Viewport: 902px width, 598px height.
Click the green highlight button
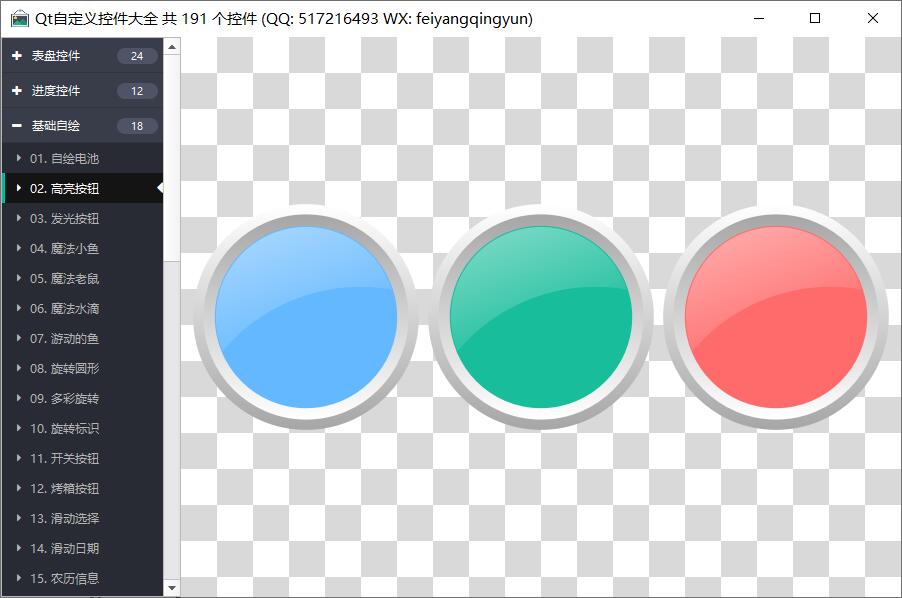(541, 317)
